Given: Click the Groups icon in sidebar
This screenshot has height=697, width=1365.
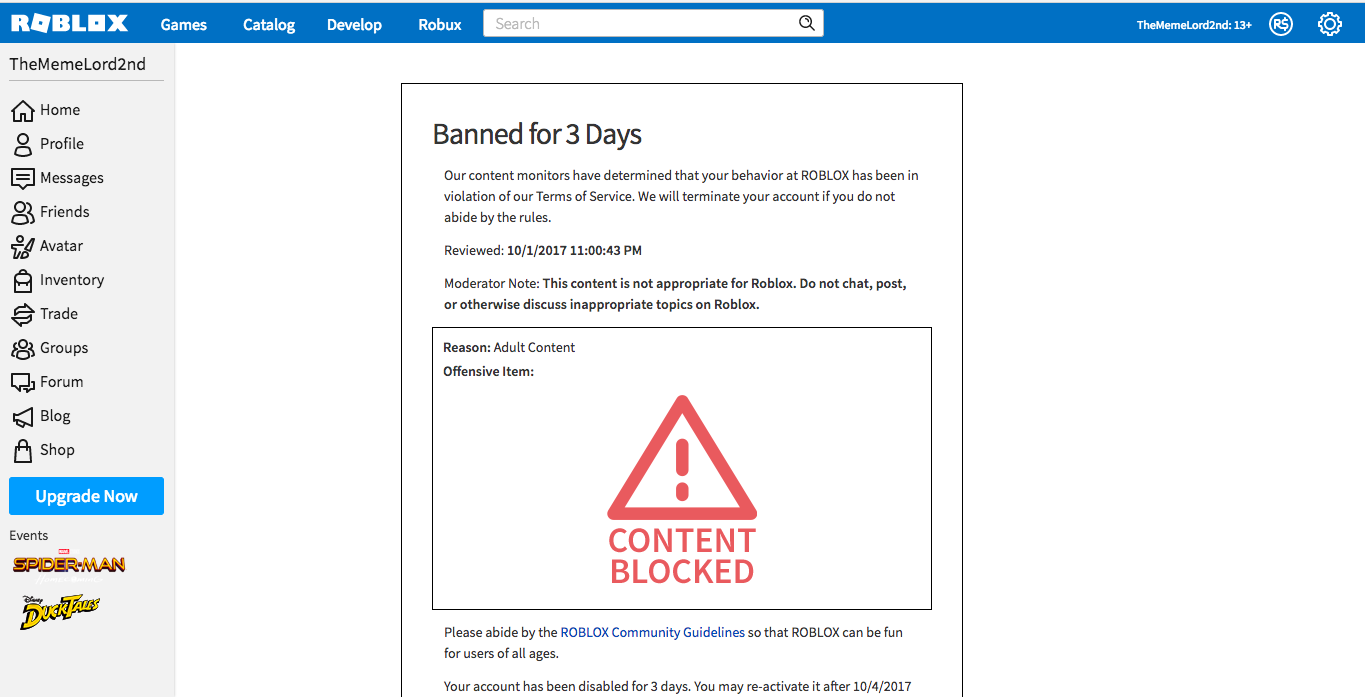Looking at the screenshot, I should pos(22,349).
